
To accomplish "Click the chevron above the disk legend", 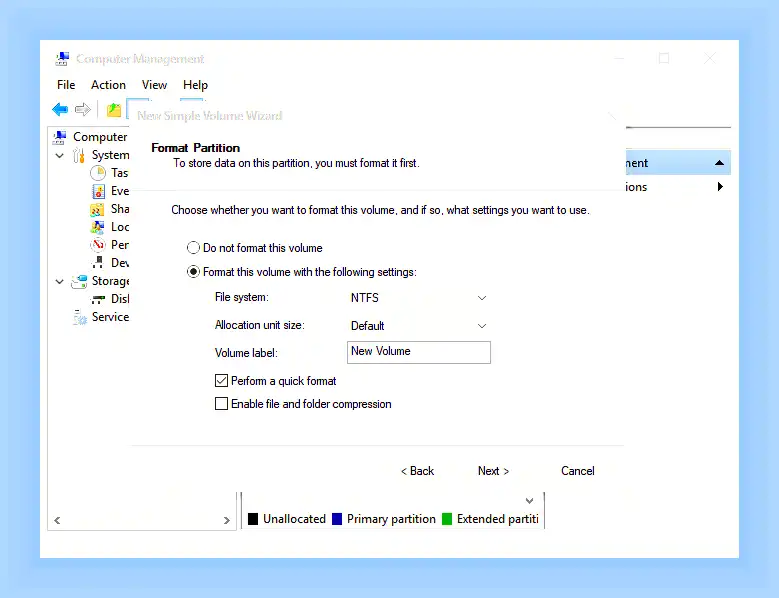I will [530, 501].
